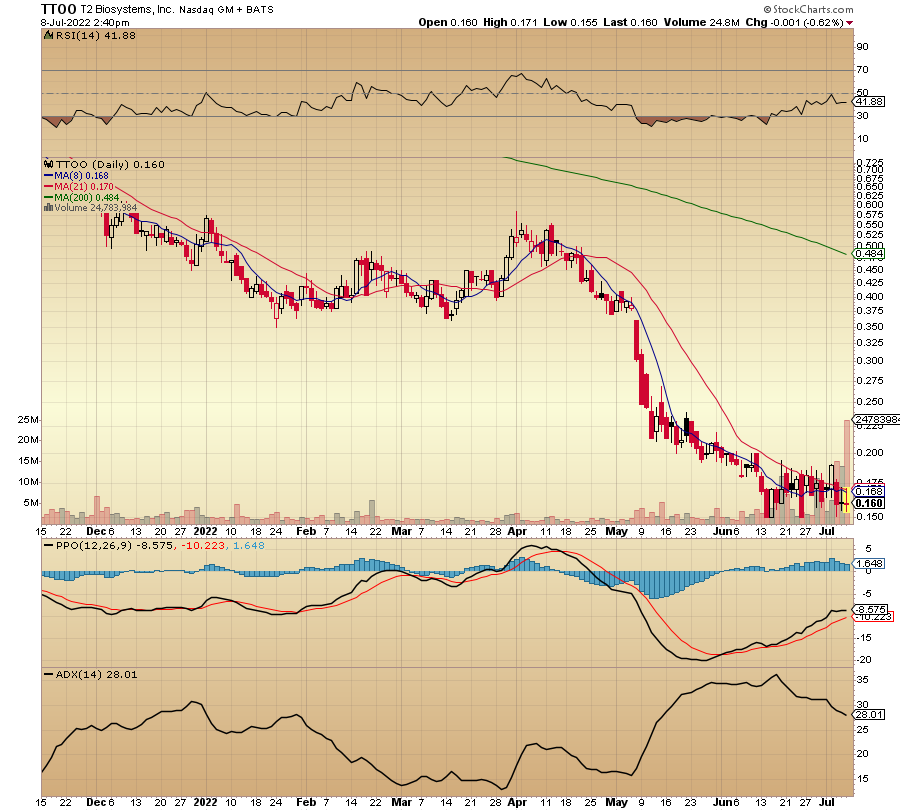Screen dimensions: 900x811
Task: Click the 5M volume axis label
Action: pyautogui.click(x=31, y=503)
